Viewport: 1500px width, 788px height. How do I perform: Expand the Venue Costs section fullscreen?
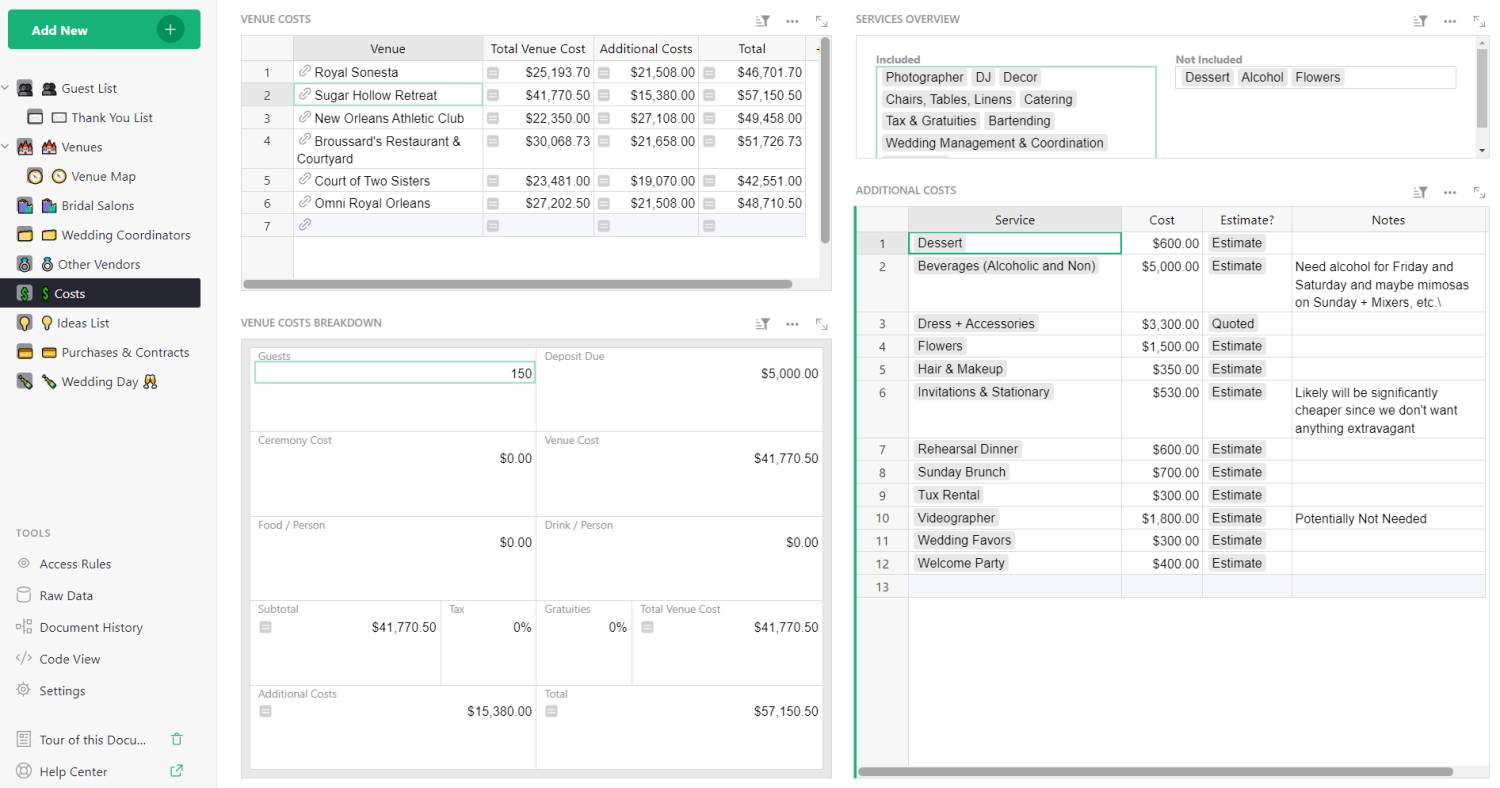point(821,20)
